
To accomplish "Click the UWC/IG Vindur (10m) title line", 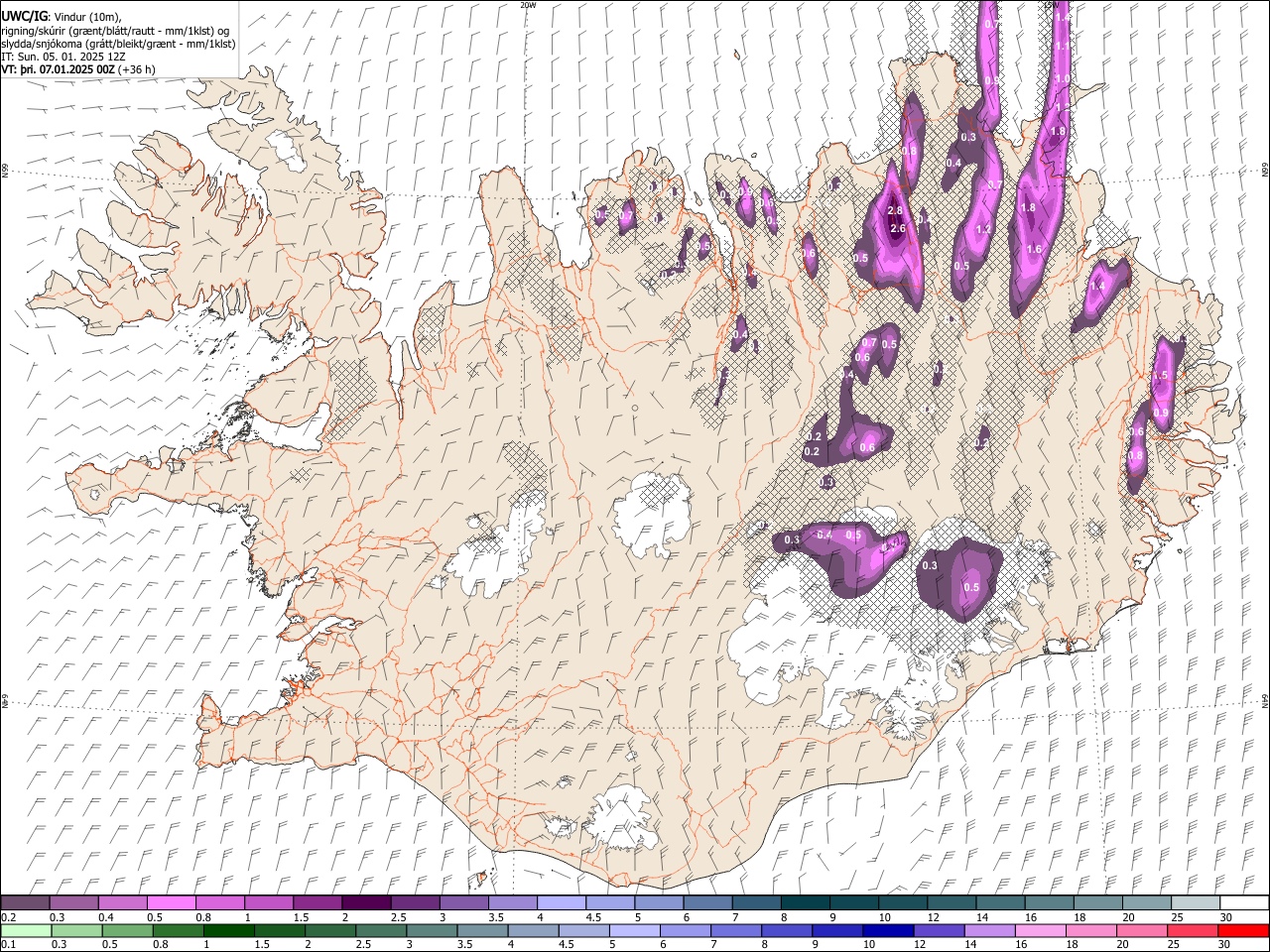I will 62,16.
